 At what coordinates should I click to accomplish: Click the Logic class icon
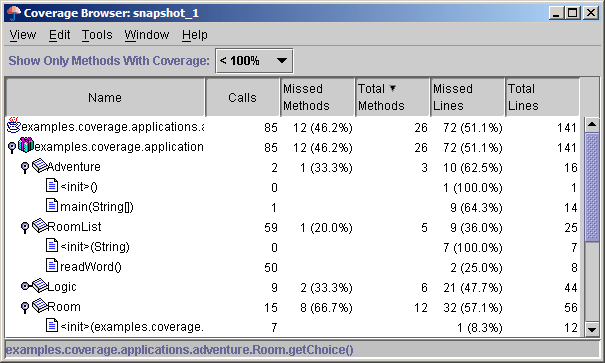pos(39,286)
